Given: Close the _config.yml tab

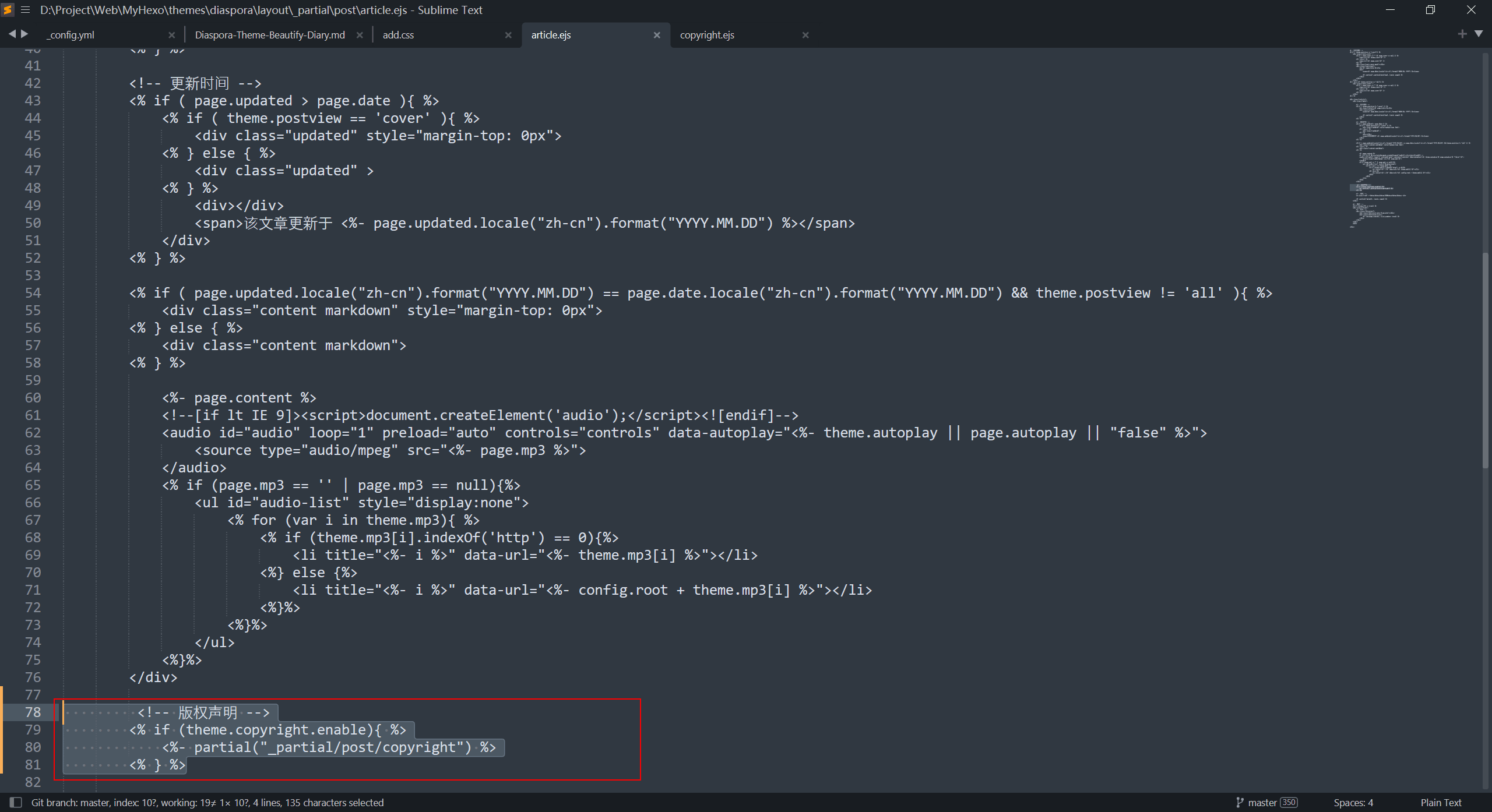Looking at the screenshot, I should point(171,35).
